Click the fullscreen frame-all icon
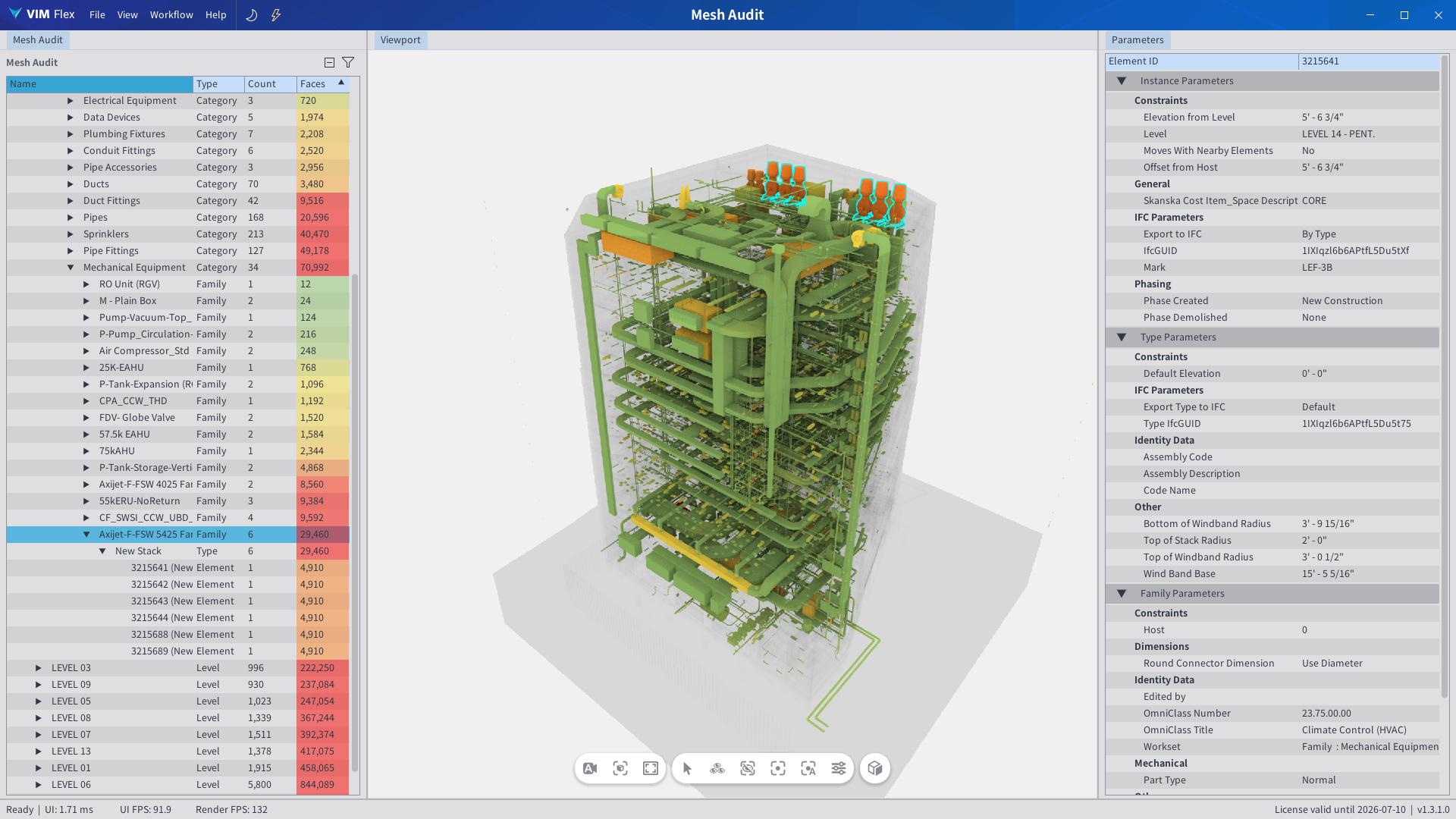Screen dimensions: 1456x819 click(x=651, y=768)
